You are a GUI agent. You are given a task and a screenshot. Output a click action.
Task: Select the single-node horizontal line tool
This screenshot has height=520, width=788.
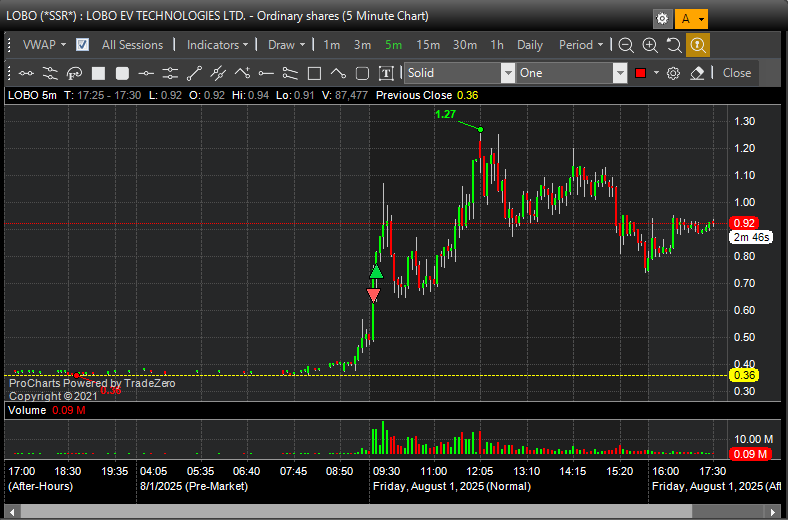click(x=146, y=73)
